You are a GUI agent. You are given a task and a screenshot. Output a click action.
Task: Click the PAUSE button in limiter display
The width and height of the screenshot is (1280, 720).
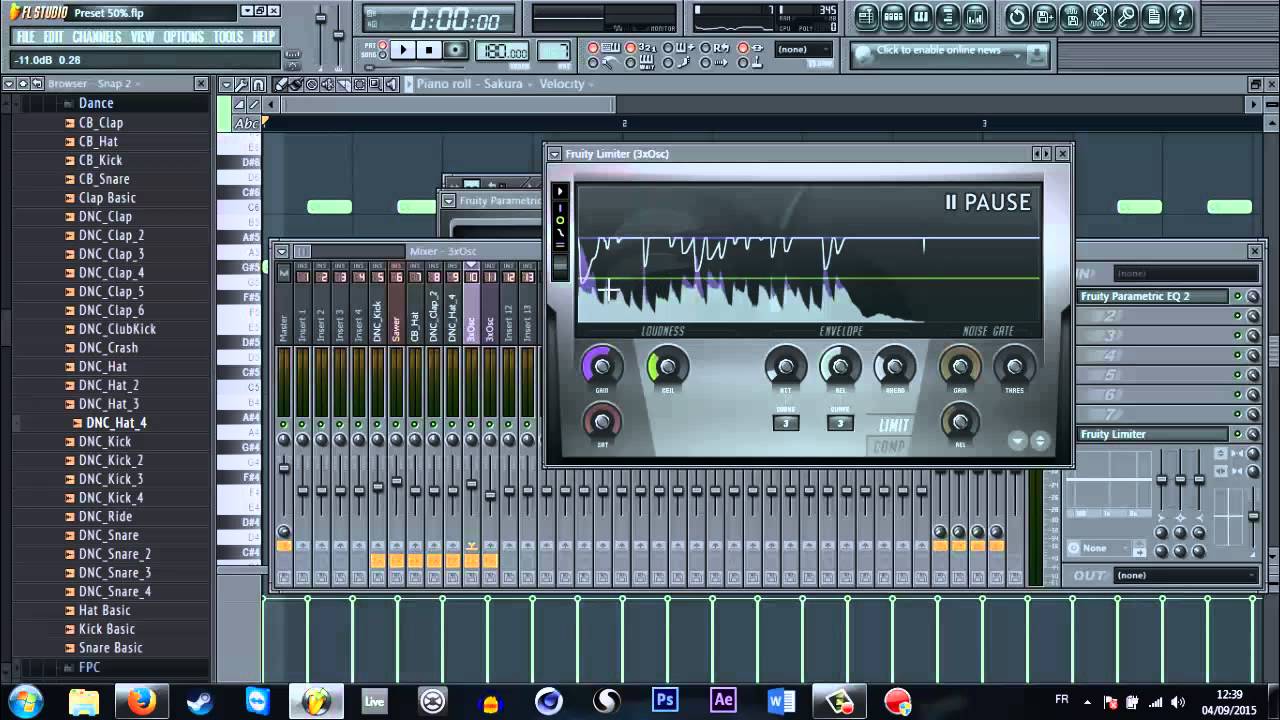pyautogui.click(x=988, y=202)
